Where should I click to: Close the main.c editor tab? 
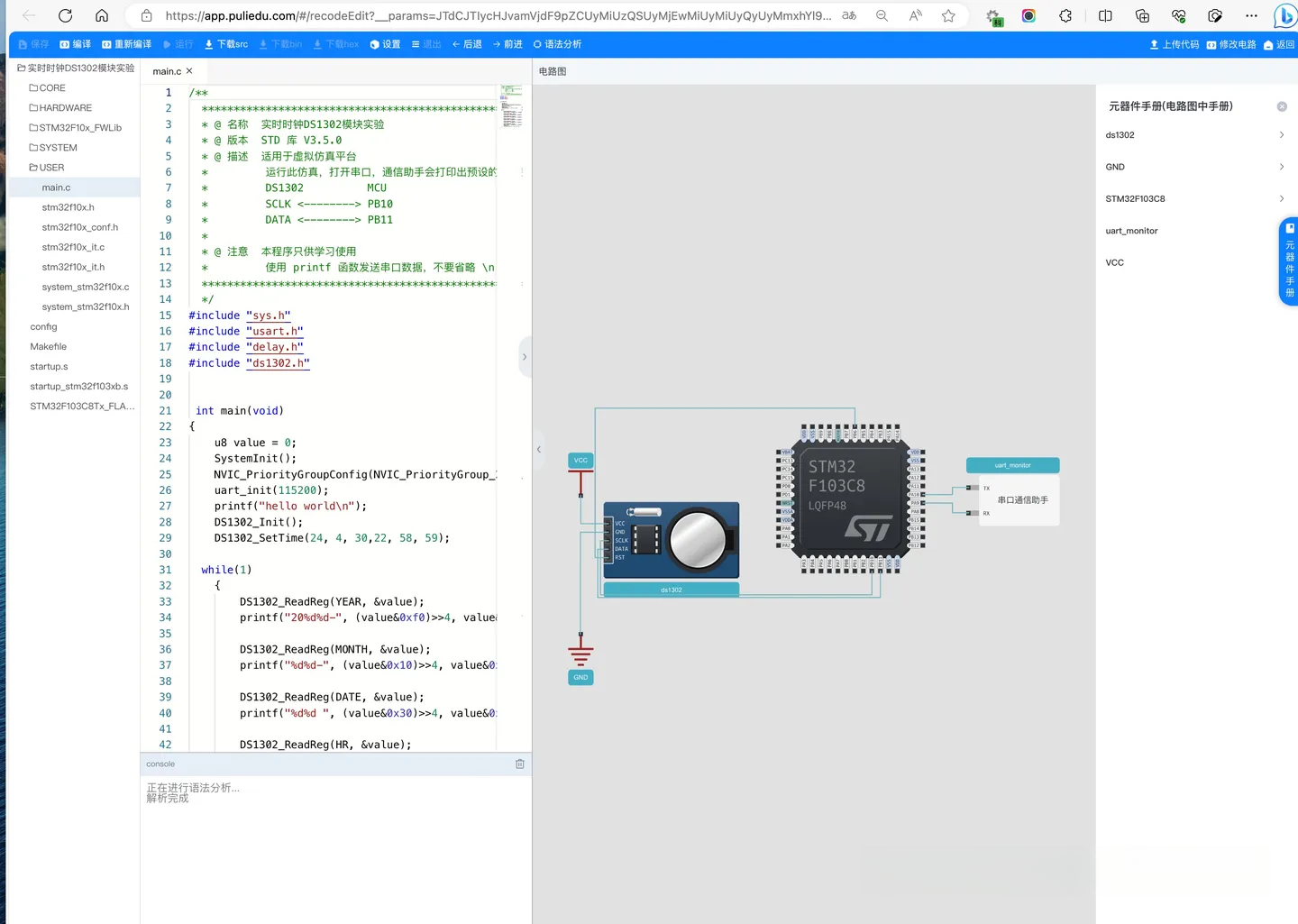click(x=189, y=71)
